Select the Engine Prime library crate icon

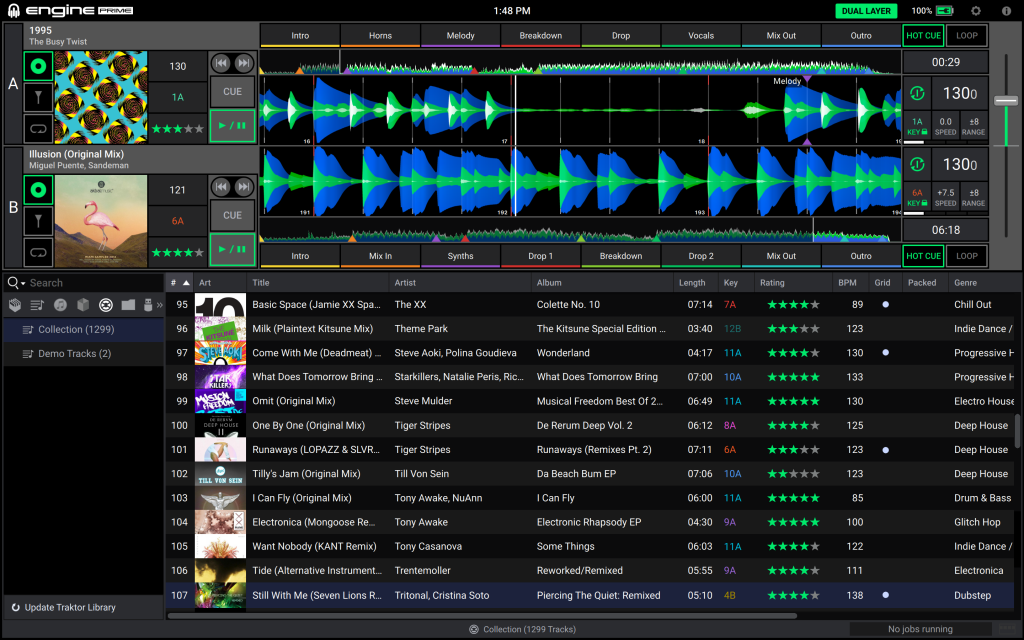[15, 305]
